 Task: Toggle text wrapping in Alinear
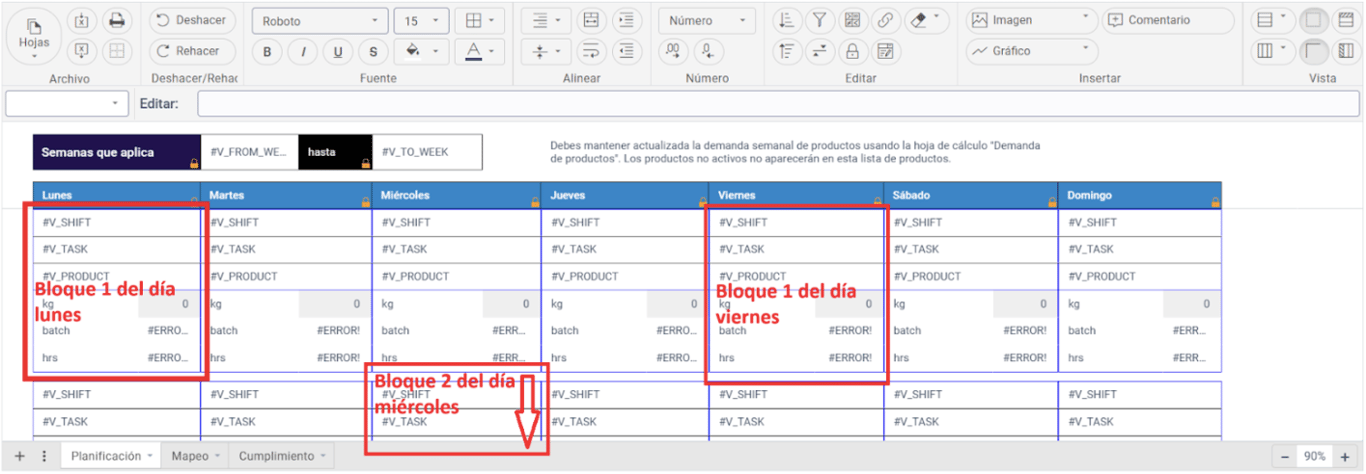point(590,51)
